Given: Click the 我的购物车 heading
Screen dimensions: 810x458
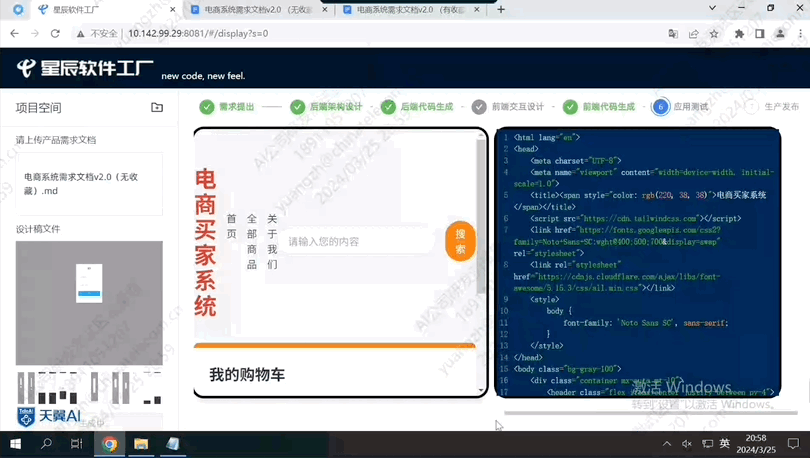Looking at the screenshot, I should tap(247, 375).
